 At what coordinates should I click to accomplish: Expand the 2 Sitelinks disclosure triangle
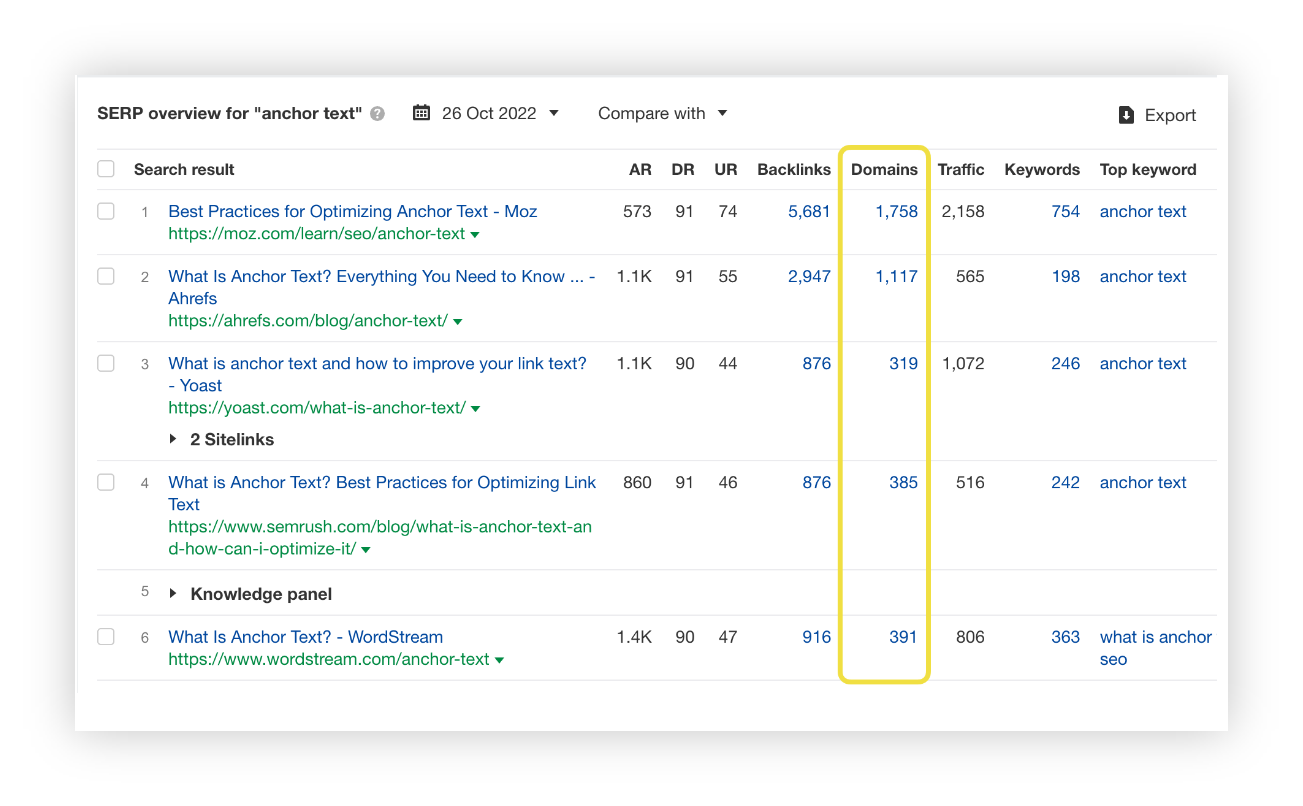click(x=172, y=438)
